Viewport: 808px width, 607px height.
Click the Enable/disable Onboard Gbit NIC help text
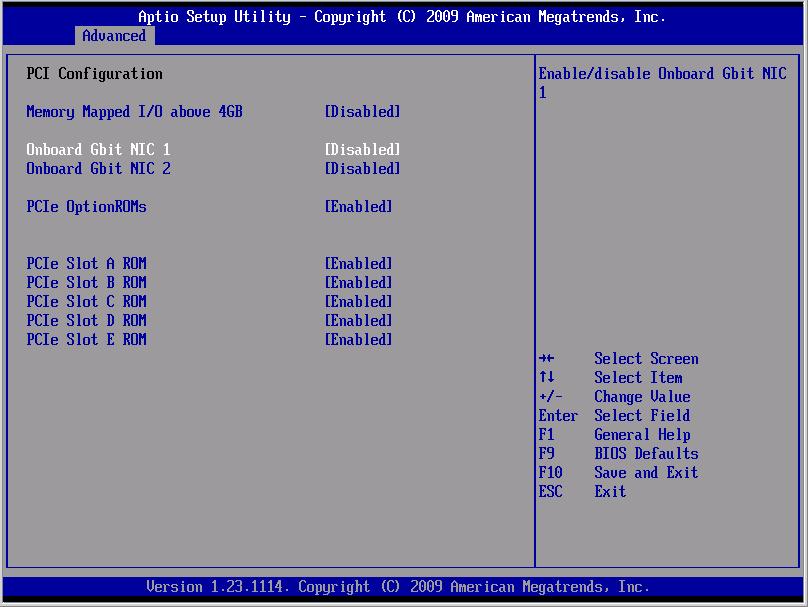point(663,83)
